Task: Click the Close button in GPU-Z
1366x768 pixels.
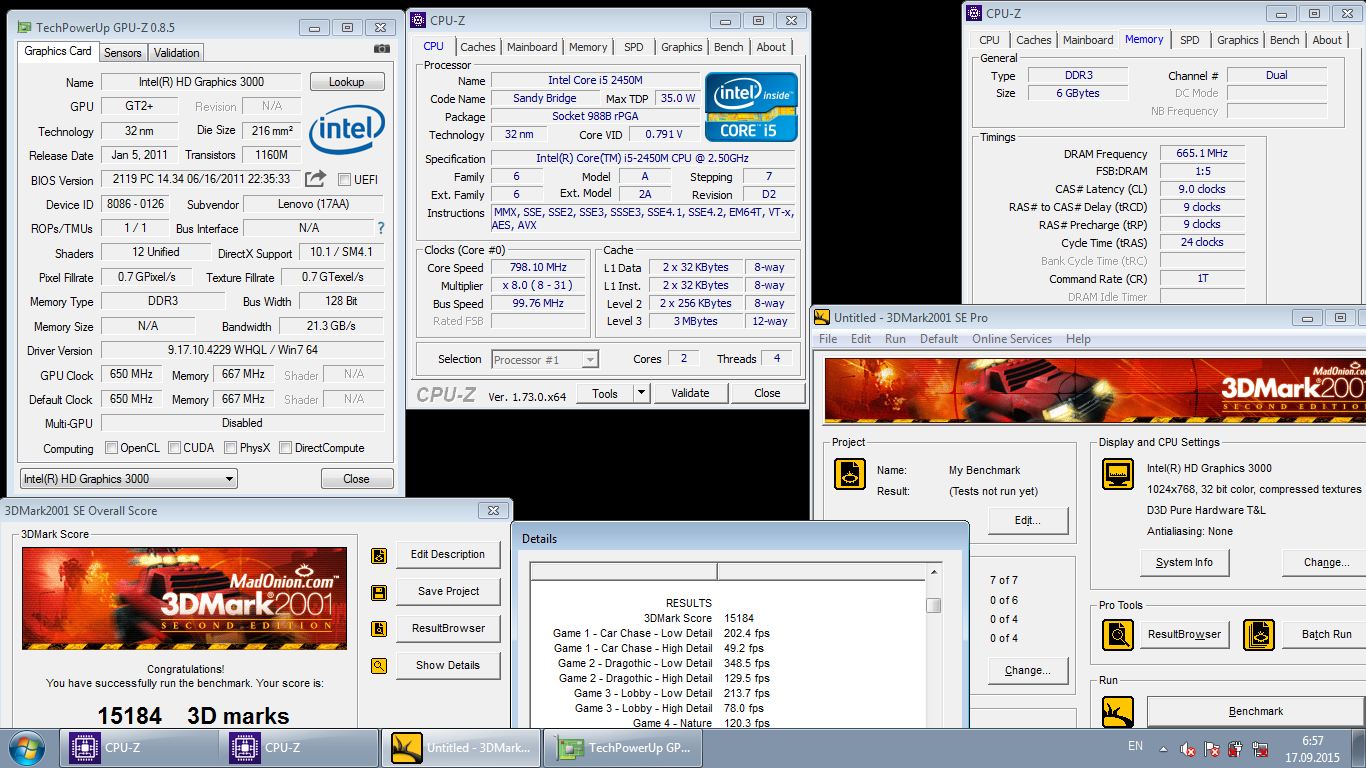Action: (x=357, y=479)
